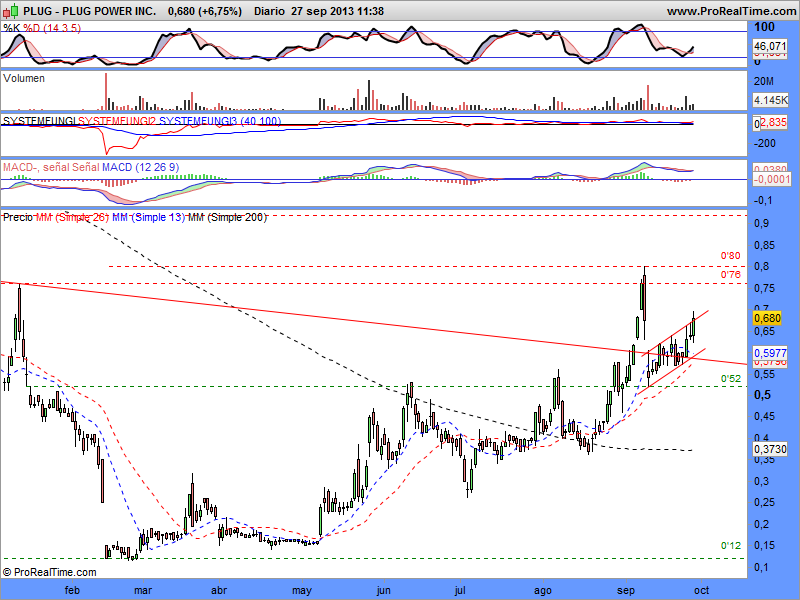Click the 'MM (Simple 200)' moving average label
800x600 pixels.
tap(227, 217)
